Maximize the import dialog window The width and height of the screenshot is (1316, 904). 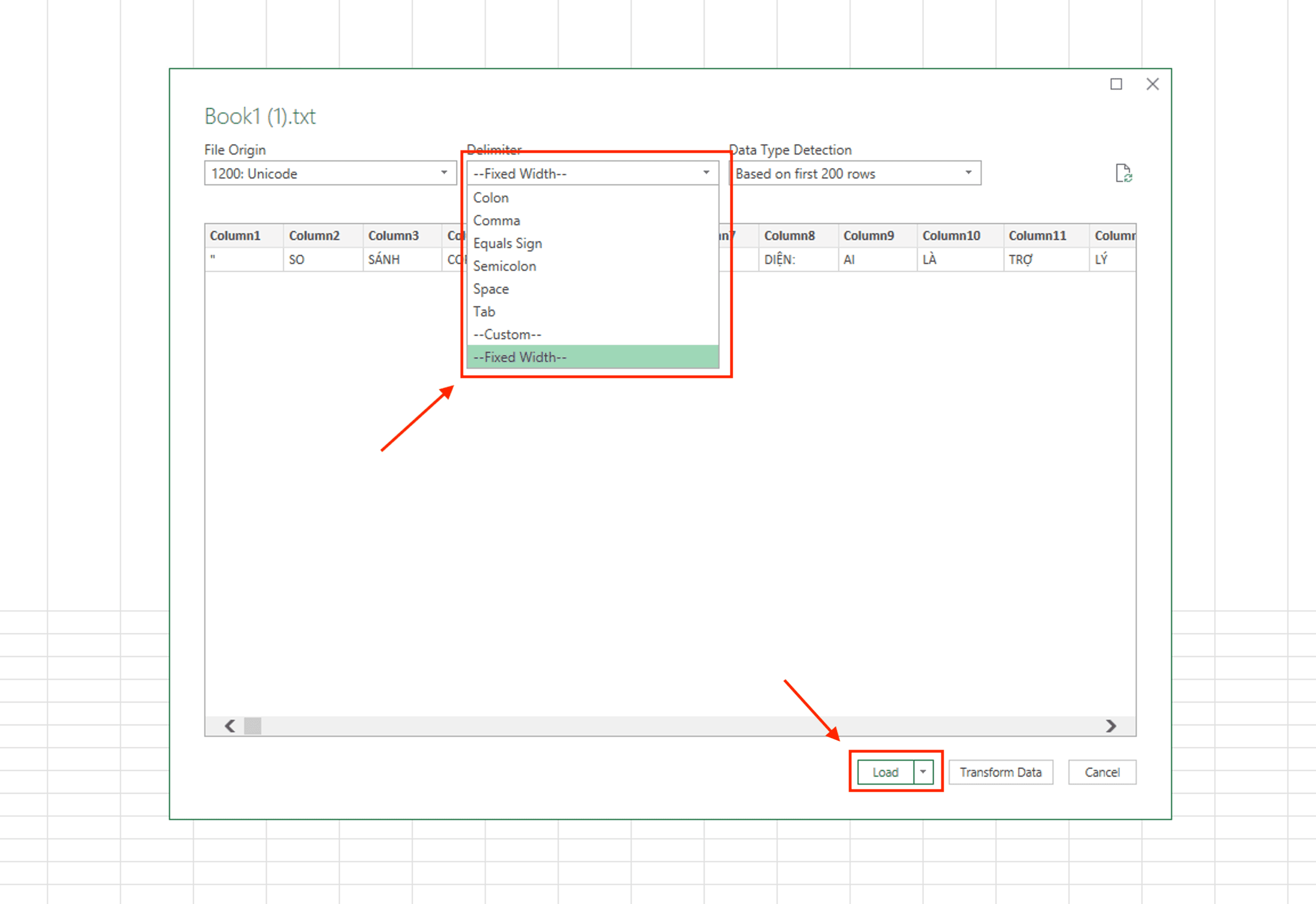(1116, 84)
